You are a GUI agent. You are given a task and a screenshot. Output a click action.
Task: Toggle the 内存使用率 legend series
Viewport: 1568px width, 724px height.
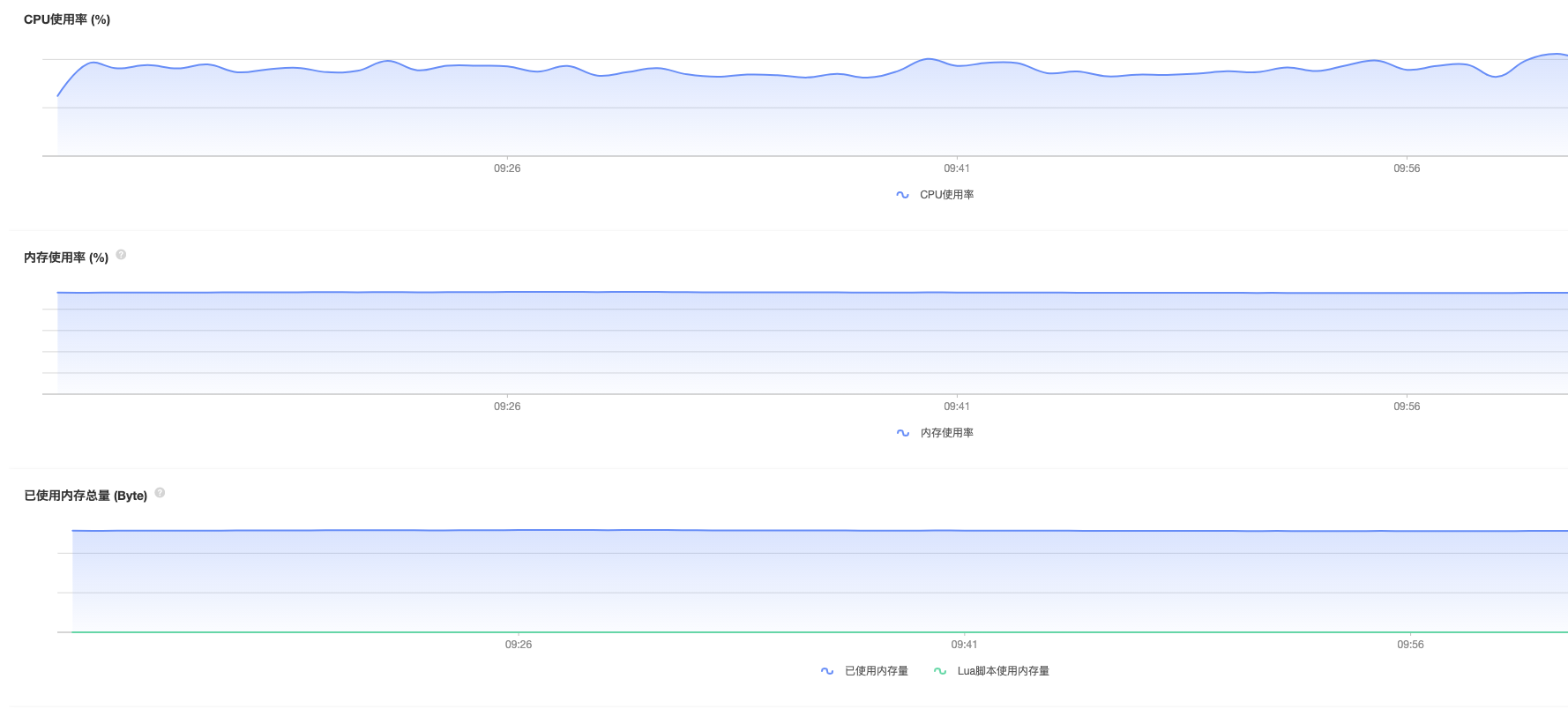(x=935, y=433)
